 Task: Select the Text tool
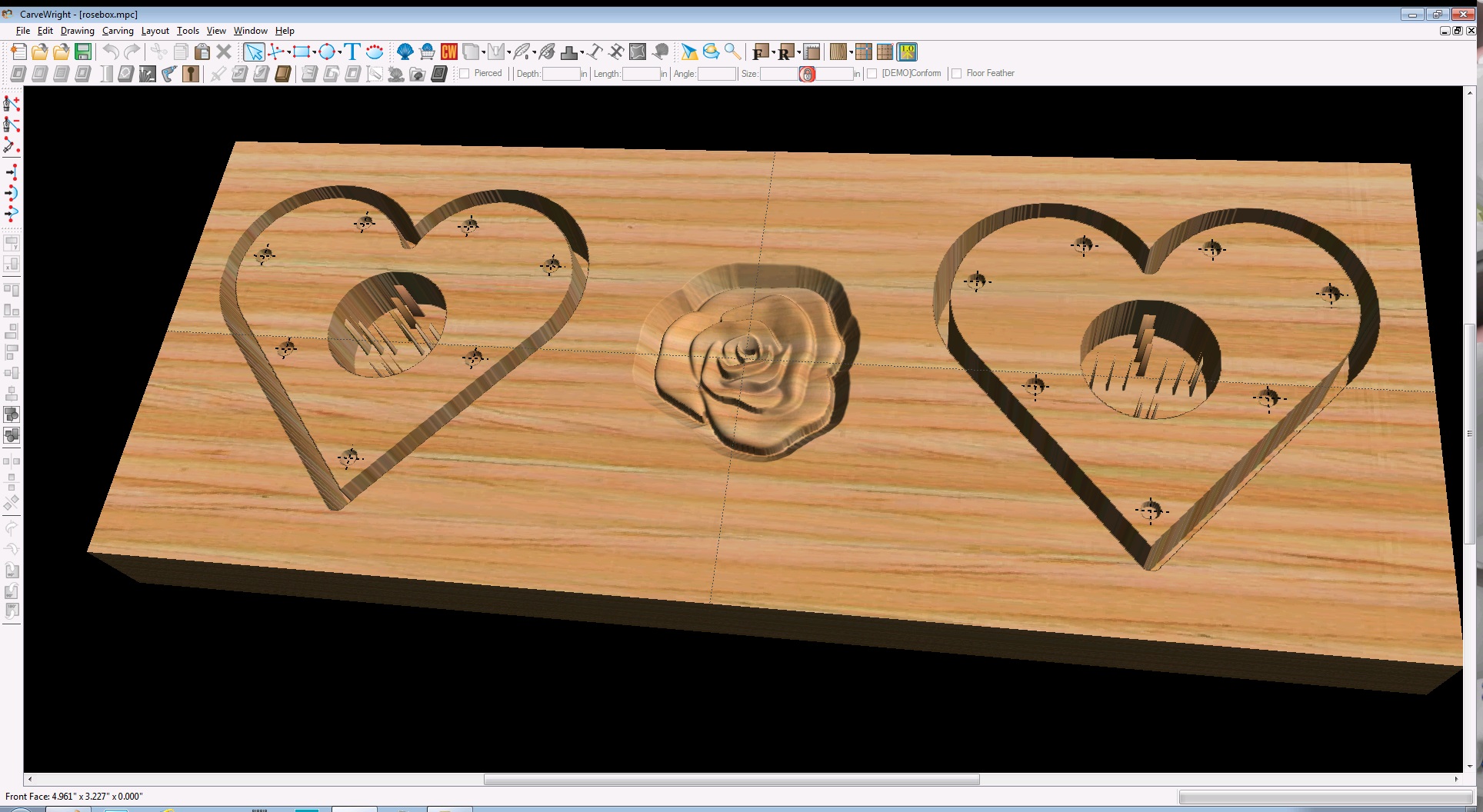point(352,52)
